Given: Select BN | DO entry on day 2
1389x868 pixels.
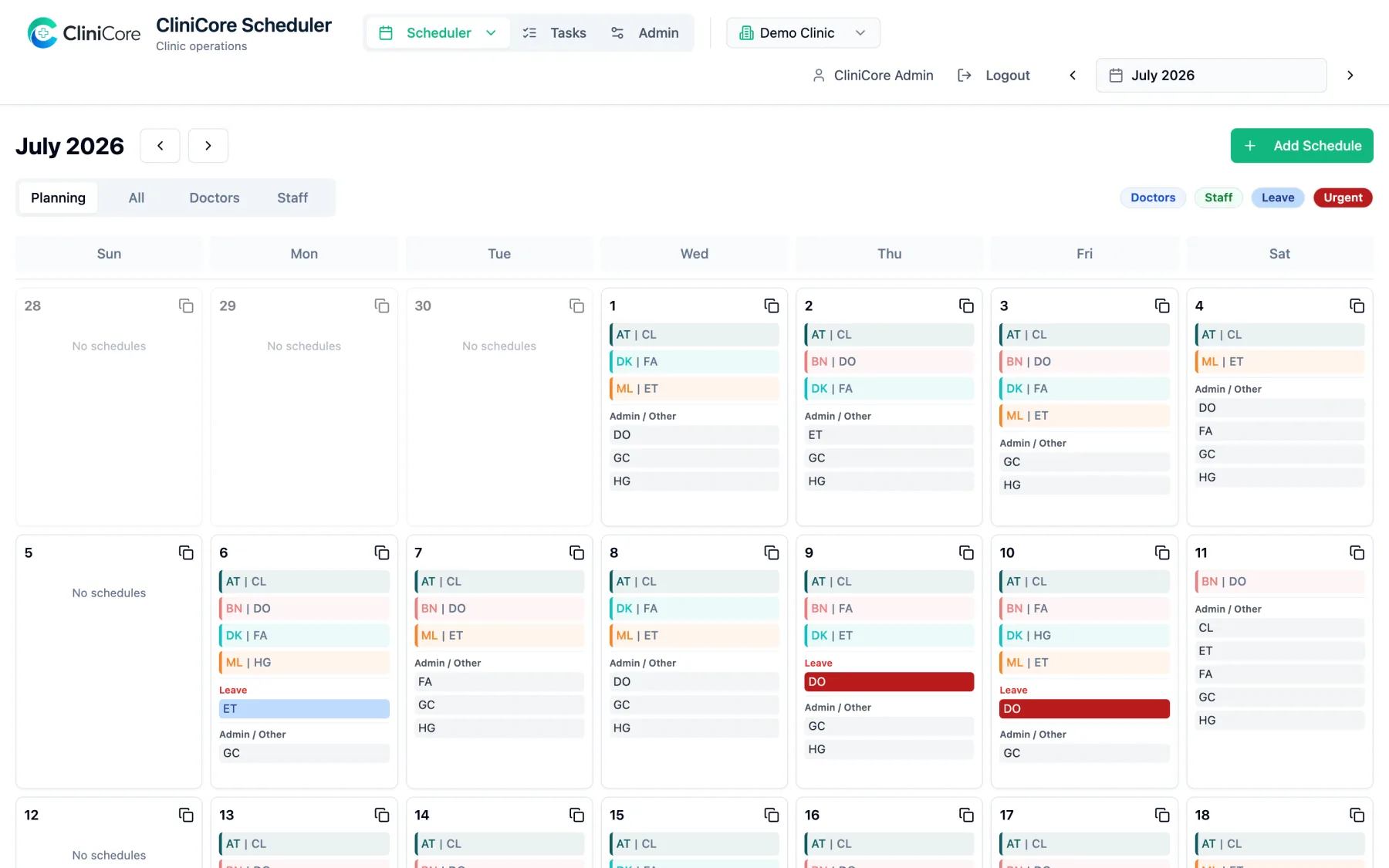Looking at the screenshot, I should pos(888,362).
